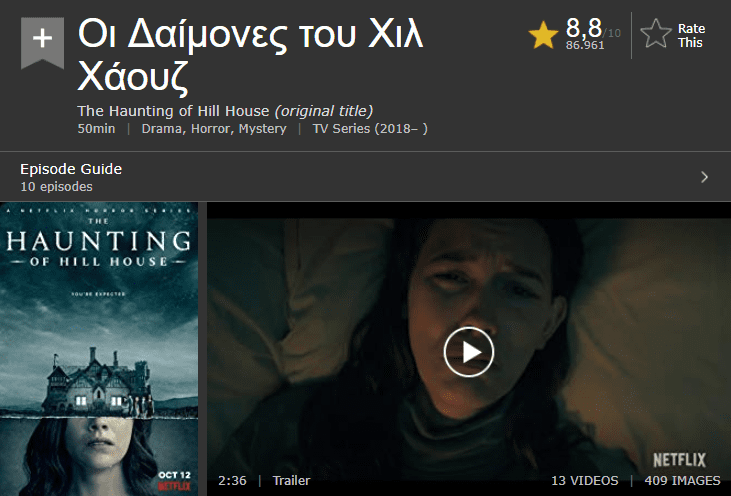This screenshot has width=731, height=496.
Task: Browse the 13 VIDEOS gallery
Action: [x=585, y=481]
